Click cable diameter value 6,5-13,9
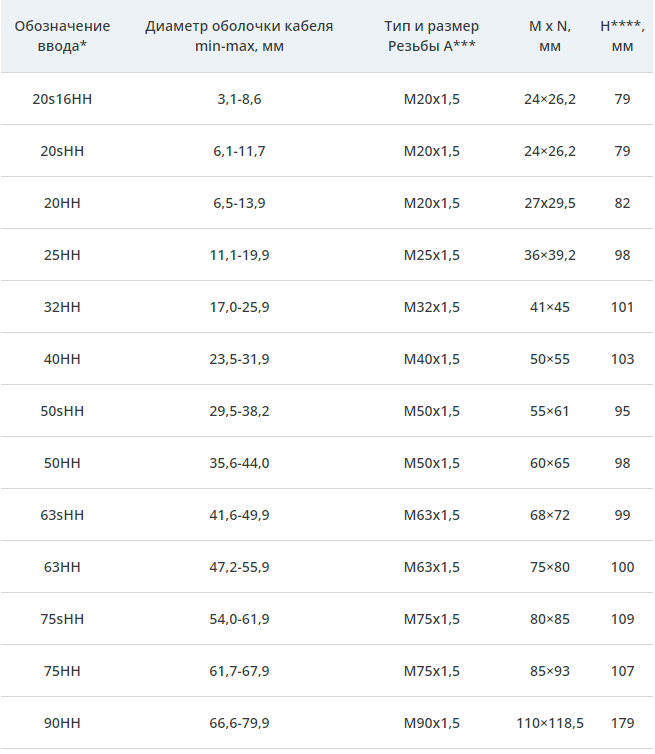 [x=239, y=203]
